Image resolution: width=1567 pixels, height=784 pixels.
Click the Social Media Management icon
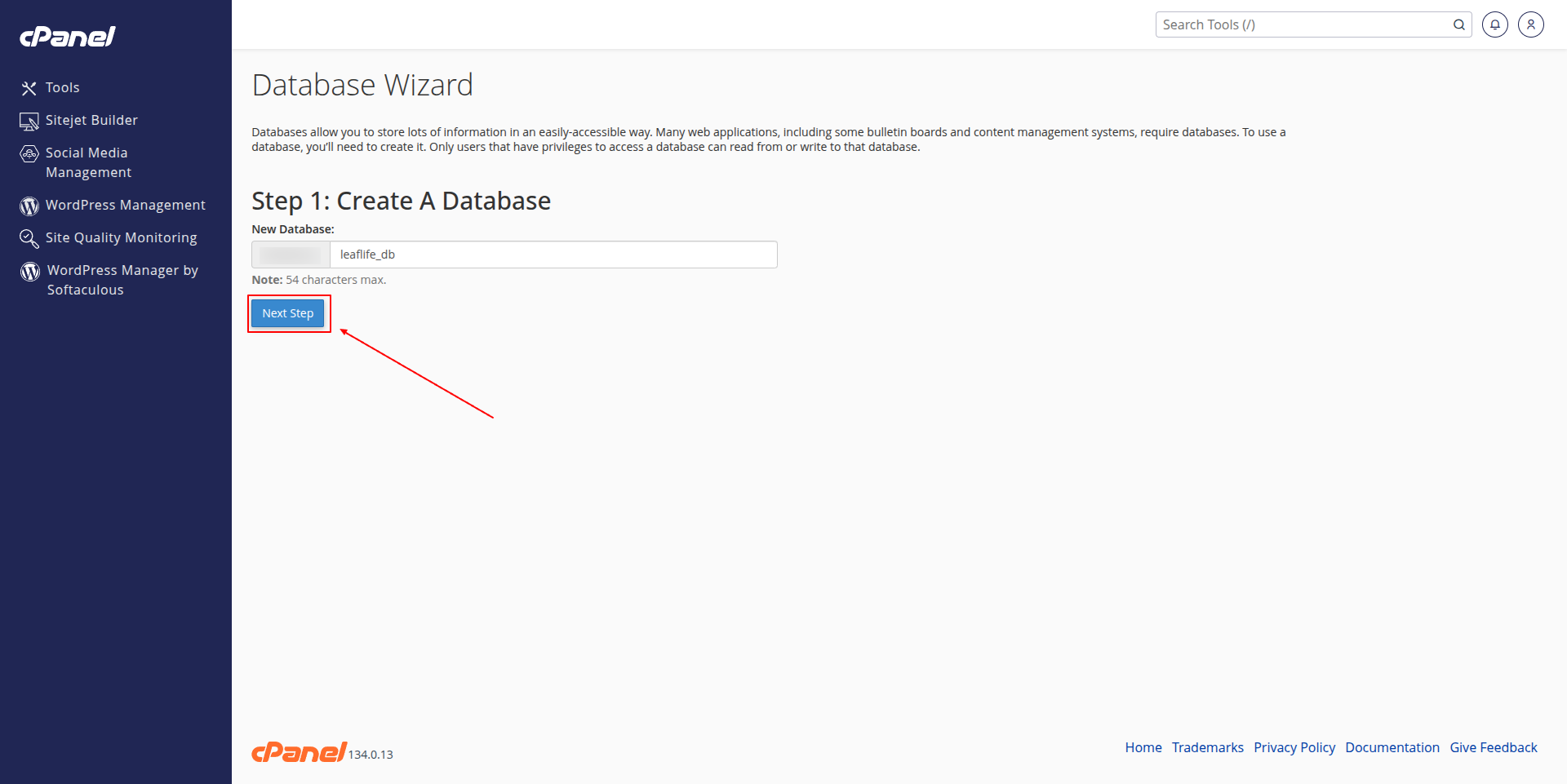click(29, 153)
